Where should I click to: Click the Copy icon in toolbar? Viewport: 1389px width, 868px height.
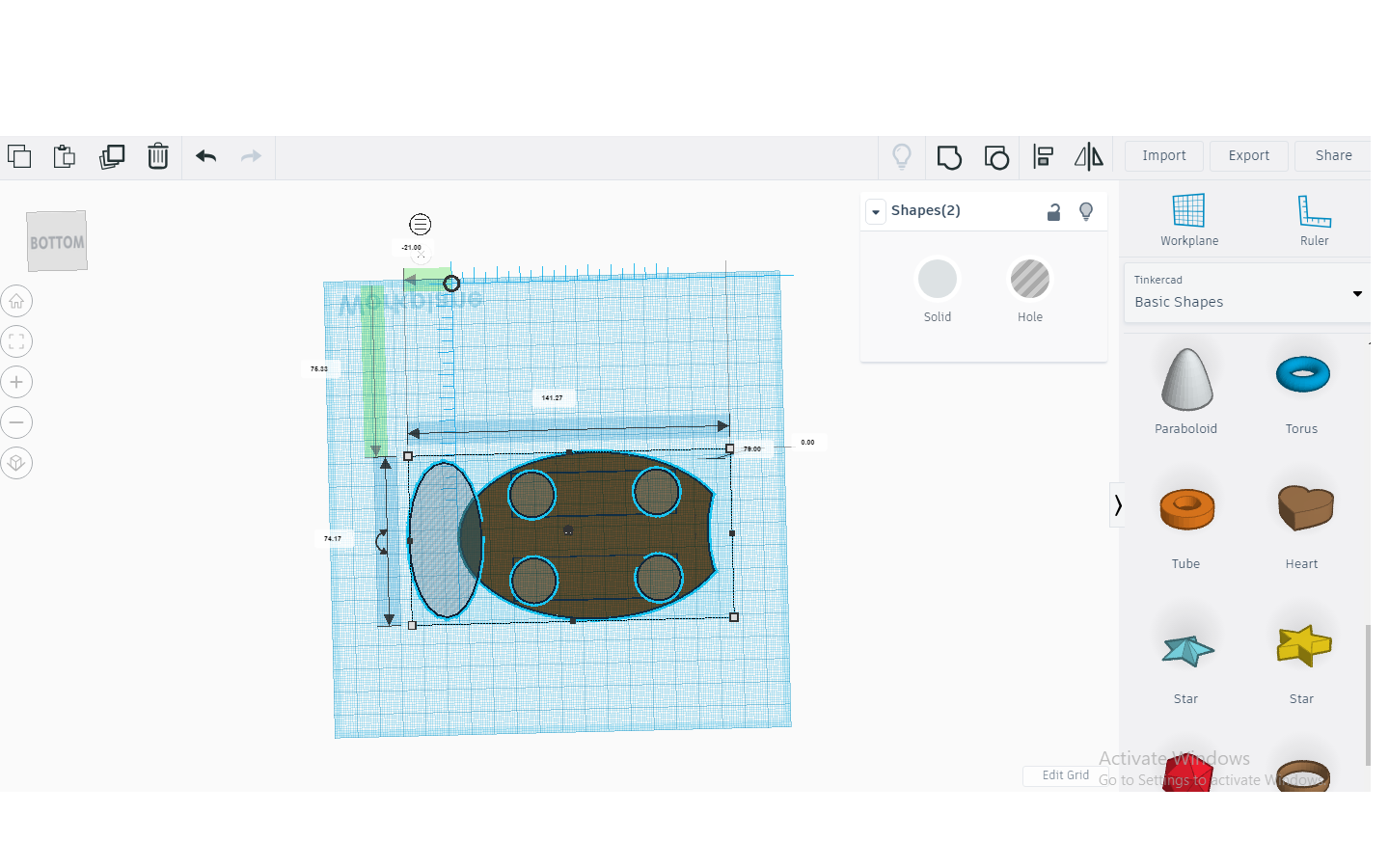[19, 156]
